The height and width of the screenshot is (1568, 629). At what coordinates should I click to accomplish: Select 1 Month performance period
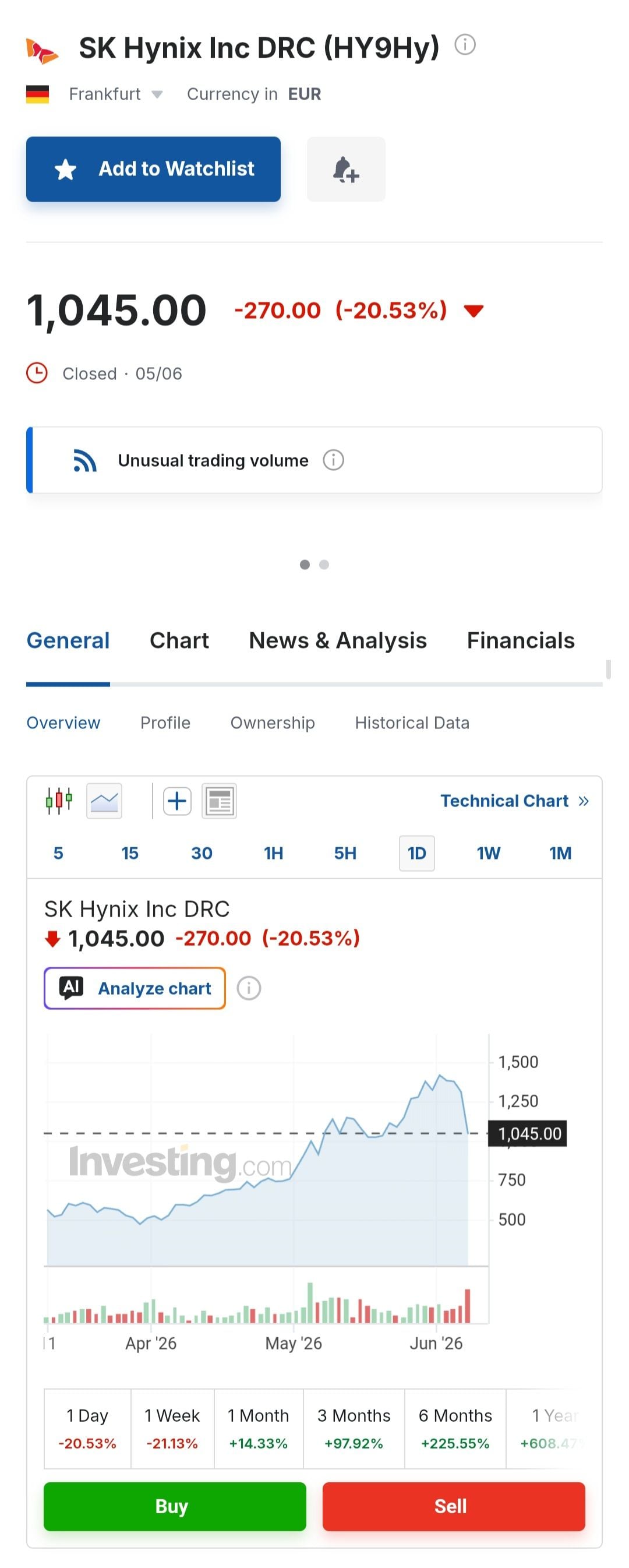(259, 1429)
